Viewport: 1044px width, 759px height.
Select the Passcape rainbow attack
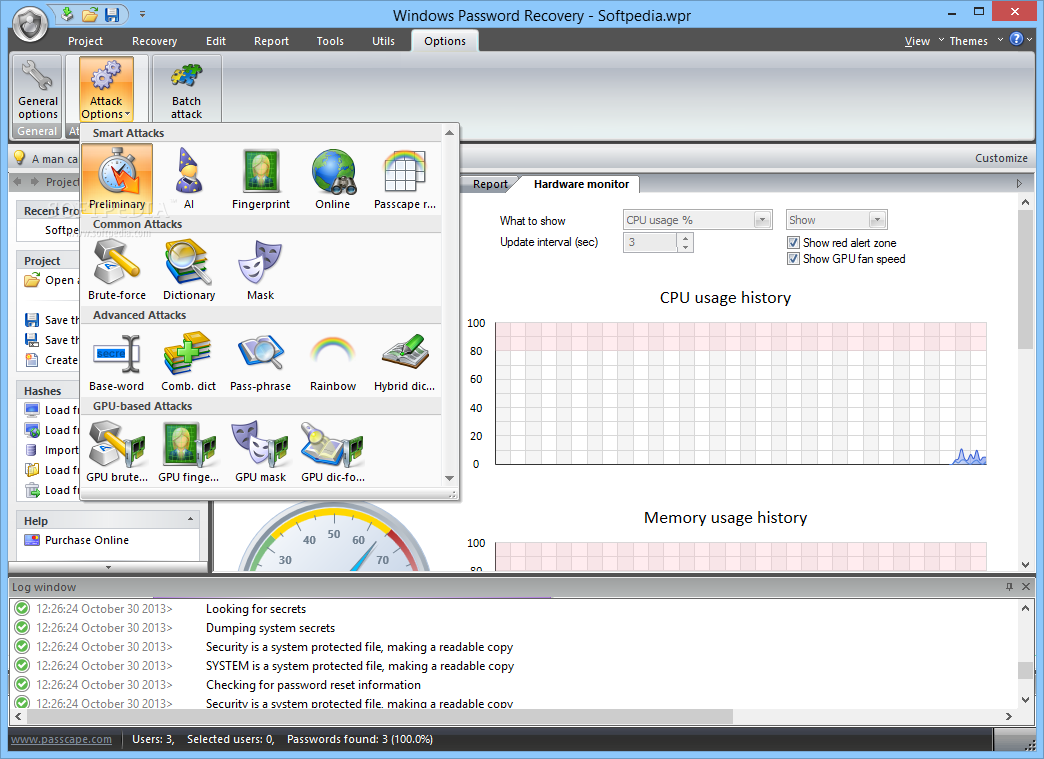pos(404,178)
